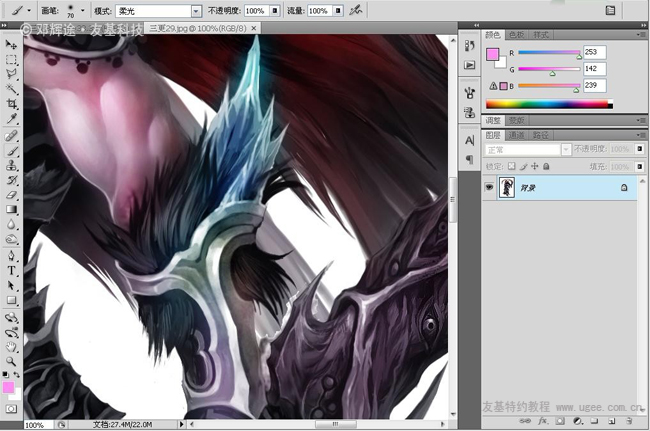Screen dimensions: 650x431
Task: Toggle Quick Mask mode
Action: (x=11, y=409)
